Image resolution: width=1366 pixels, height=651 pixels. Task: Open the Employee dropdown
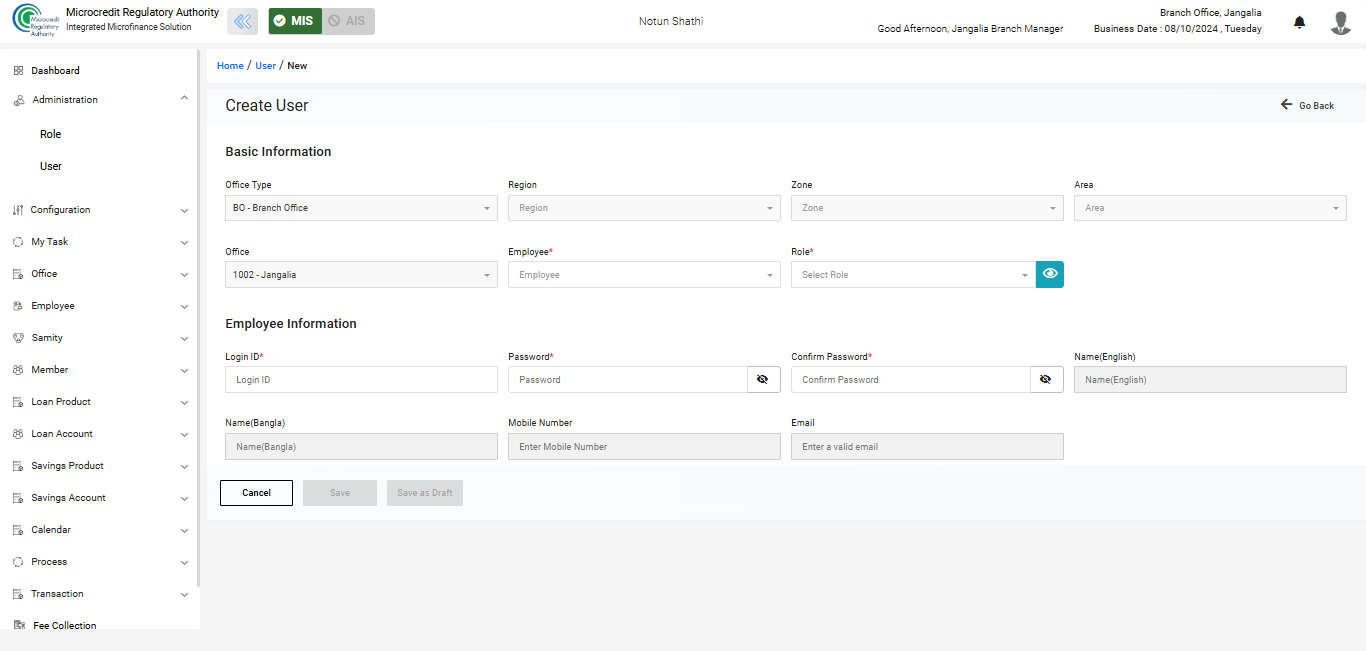pyautogui.click(x=643, y=275)
